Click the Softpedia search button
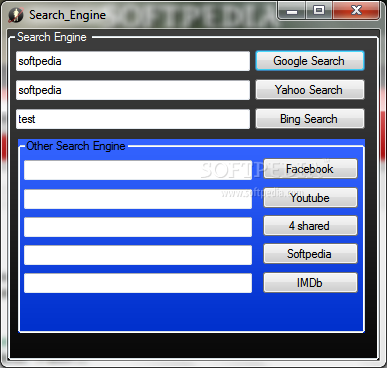387x368 pixels. coord(310,254)
